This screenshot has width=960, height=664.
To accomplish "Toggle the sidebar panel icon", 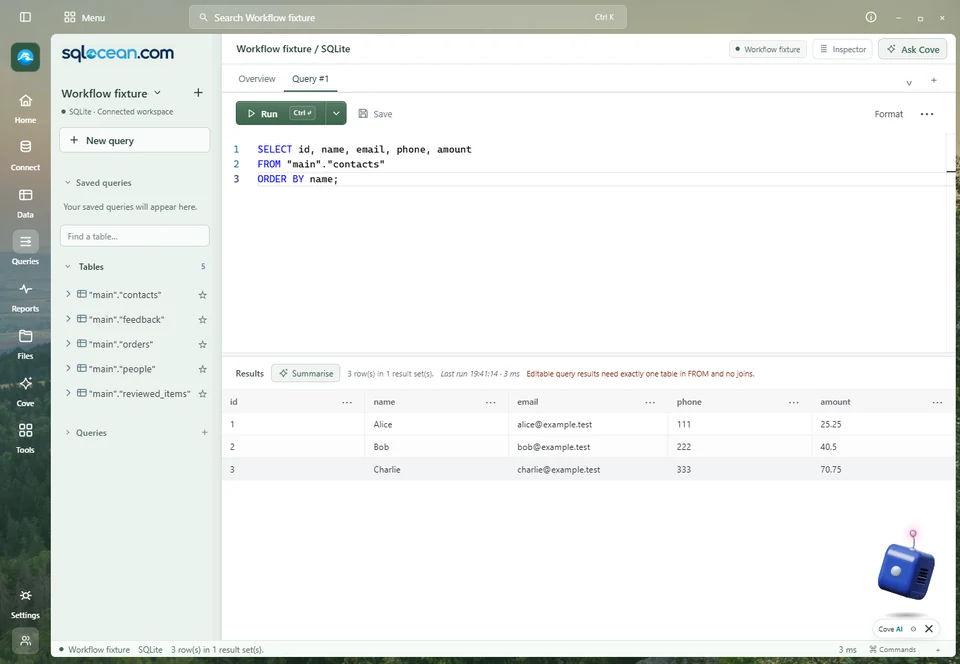I will pos(25,17).
